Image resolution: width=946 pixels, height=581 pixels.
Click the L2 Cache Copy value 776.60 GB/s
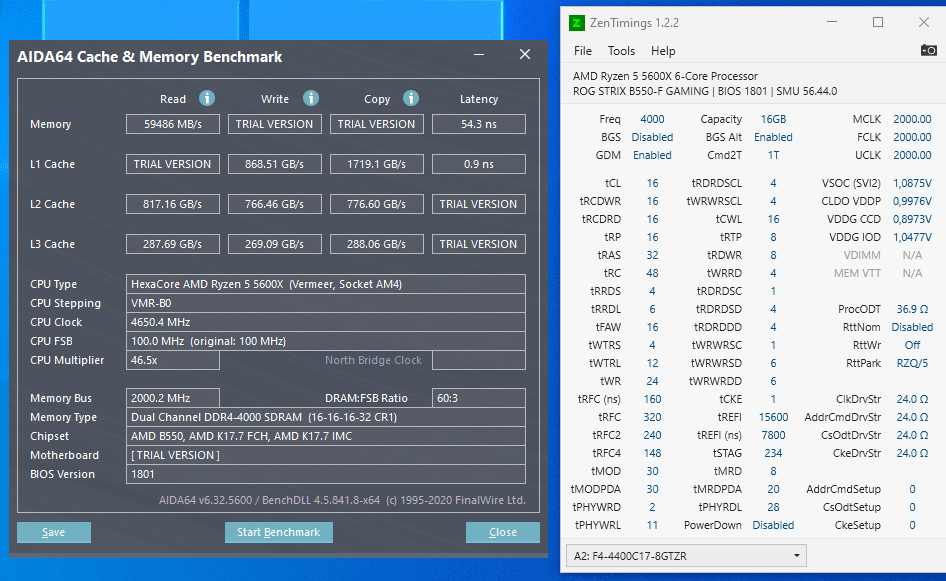(376, 204)
